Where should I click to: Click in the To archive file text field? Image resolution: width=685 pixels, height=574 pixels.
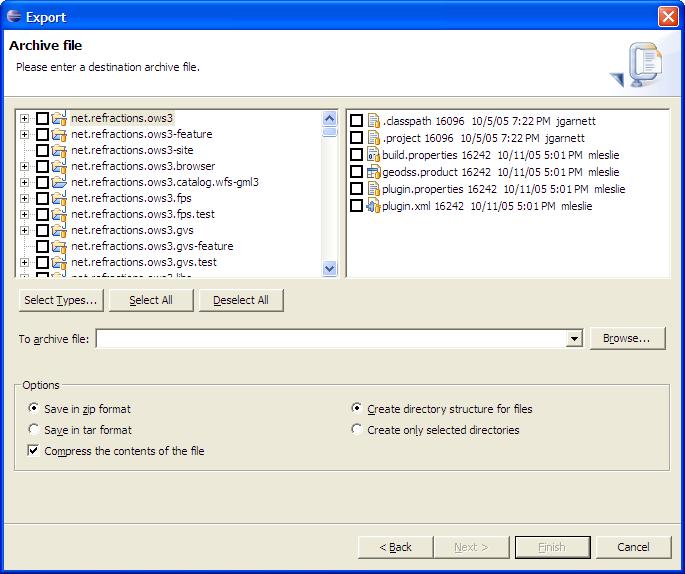tap(330, 339)
